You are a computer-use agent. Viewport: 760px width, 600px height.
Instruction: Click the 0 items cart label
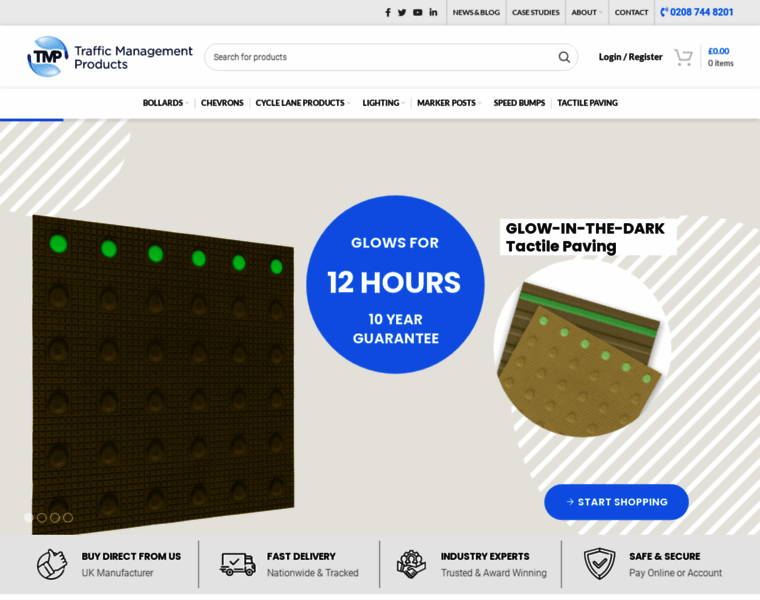[x=720, y=63]
